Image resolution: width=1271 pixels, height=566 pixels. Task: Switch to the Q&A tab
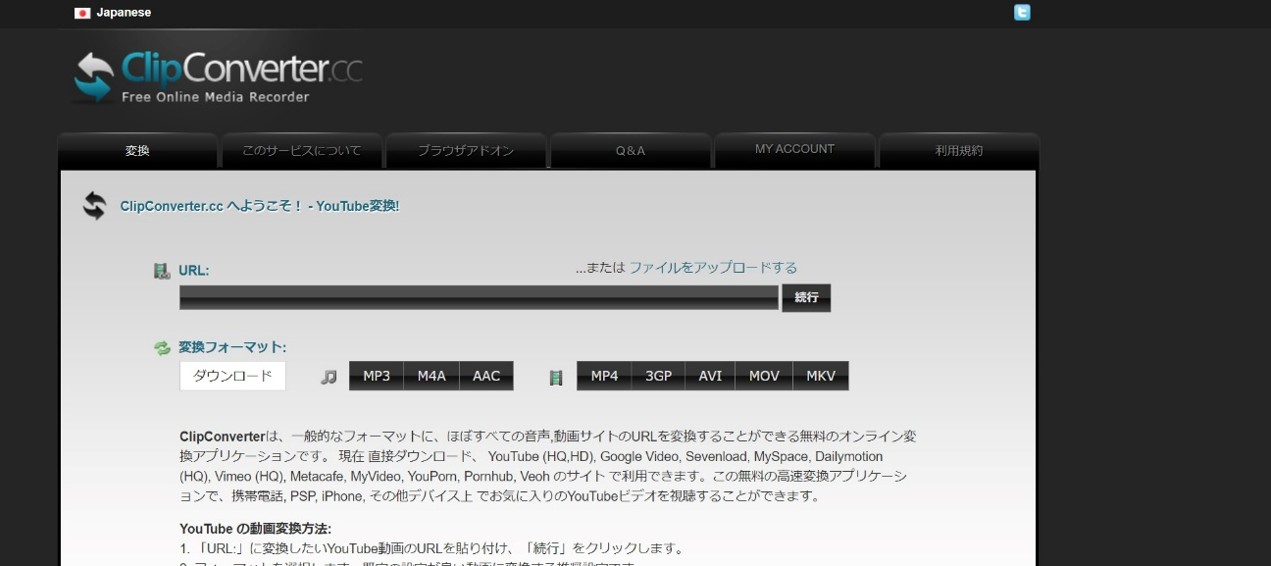click(x=630, y=151)
